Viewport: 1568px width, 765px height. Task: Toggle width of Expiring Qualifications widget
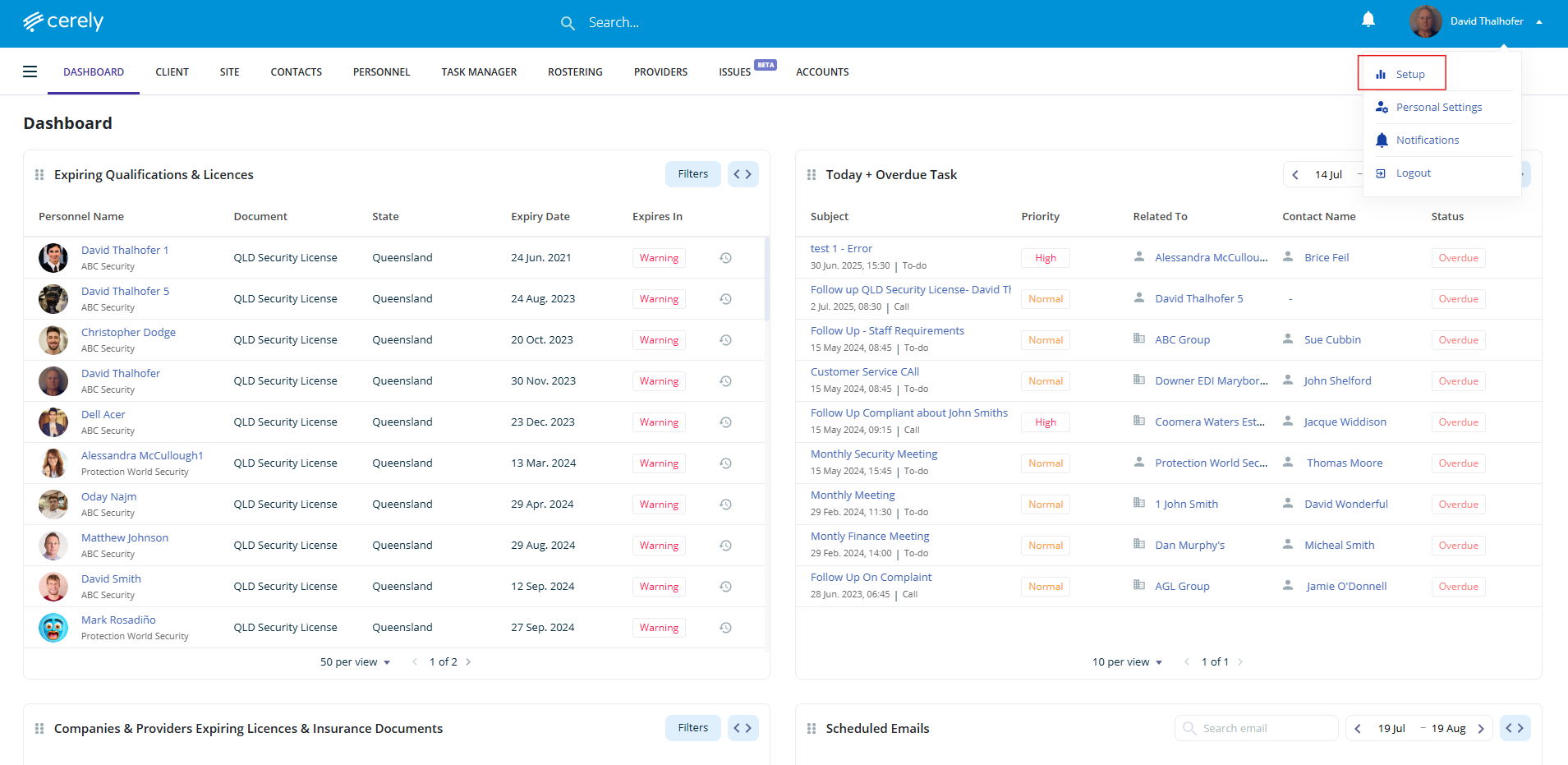(x=743, y=174)
